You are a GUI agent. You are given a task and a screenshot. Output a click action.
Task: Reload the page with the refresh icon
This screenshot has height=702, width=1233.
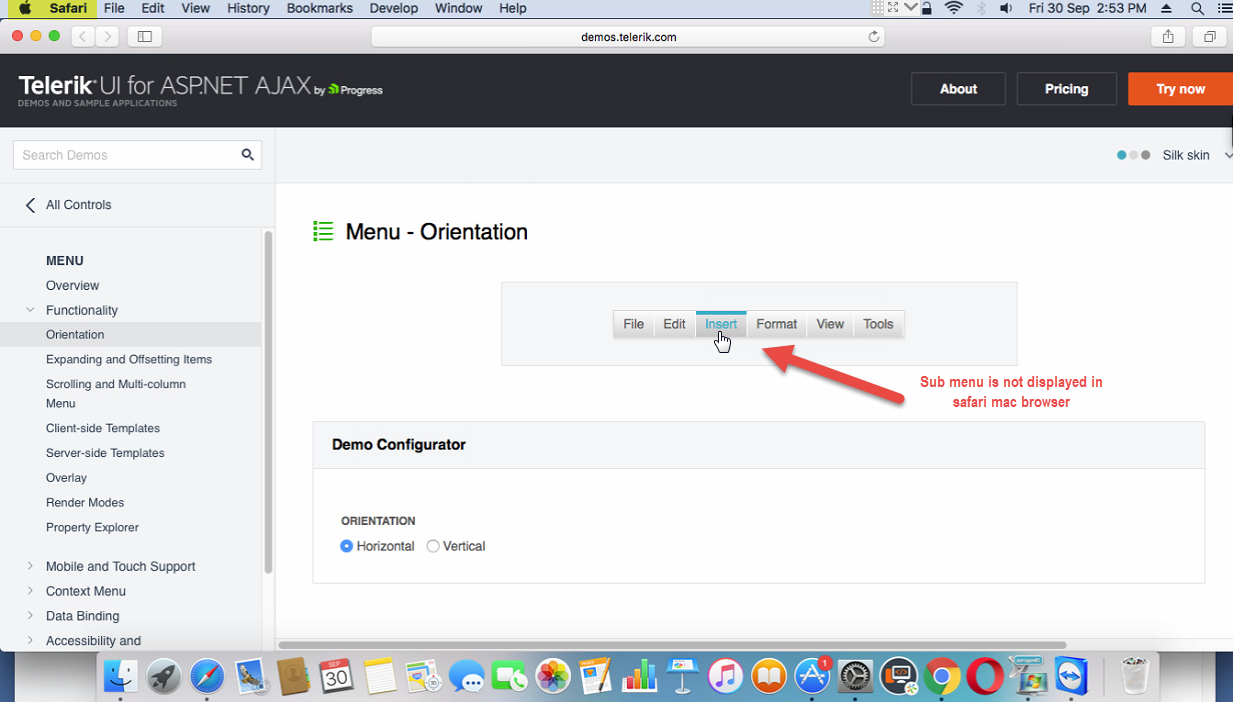(873, 36)
